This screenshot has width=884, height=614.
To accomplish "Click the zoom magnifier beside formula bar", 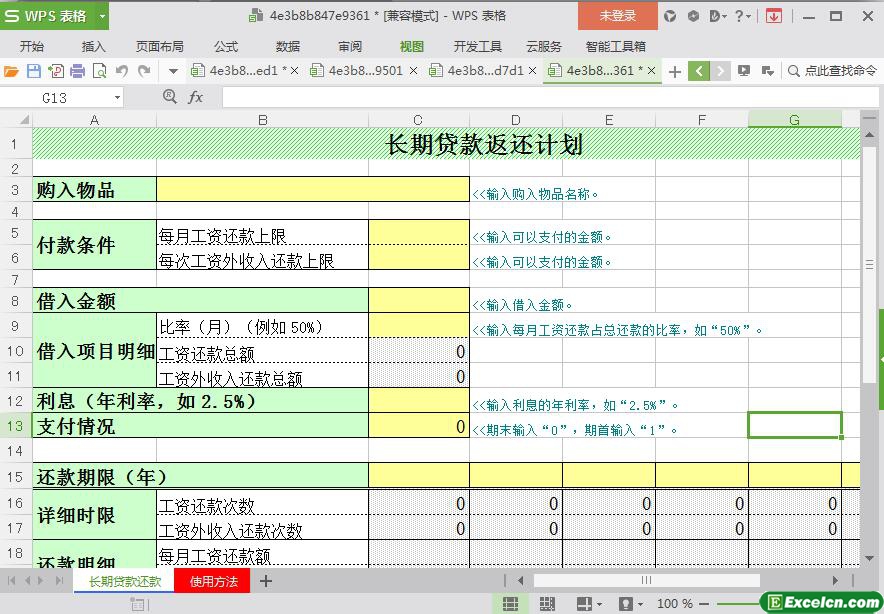I will pyautogui.click(x=170, y=97).
